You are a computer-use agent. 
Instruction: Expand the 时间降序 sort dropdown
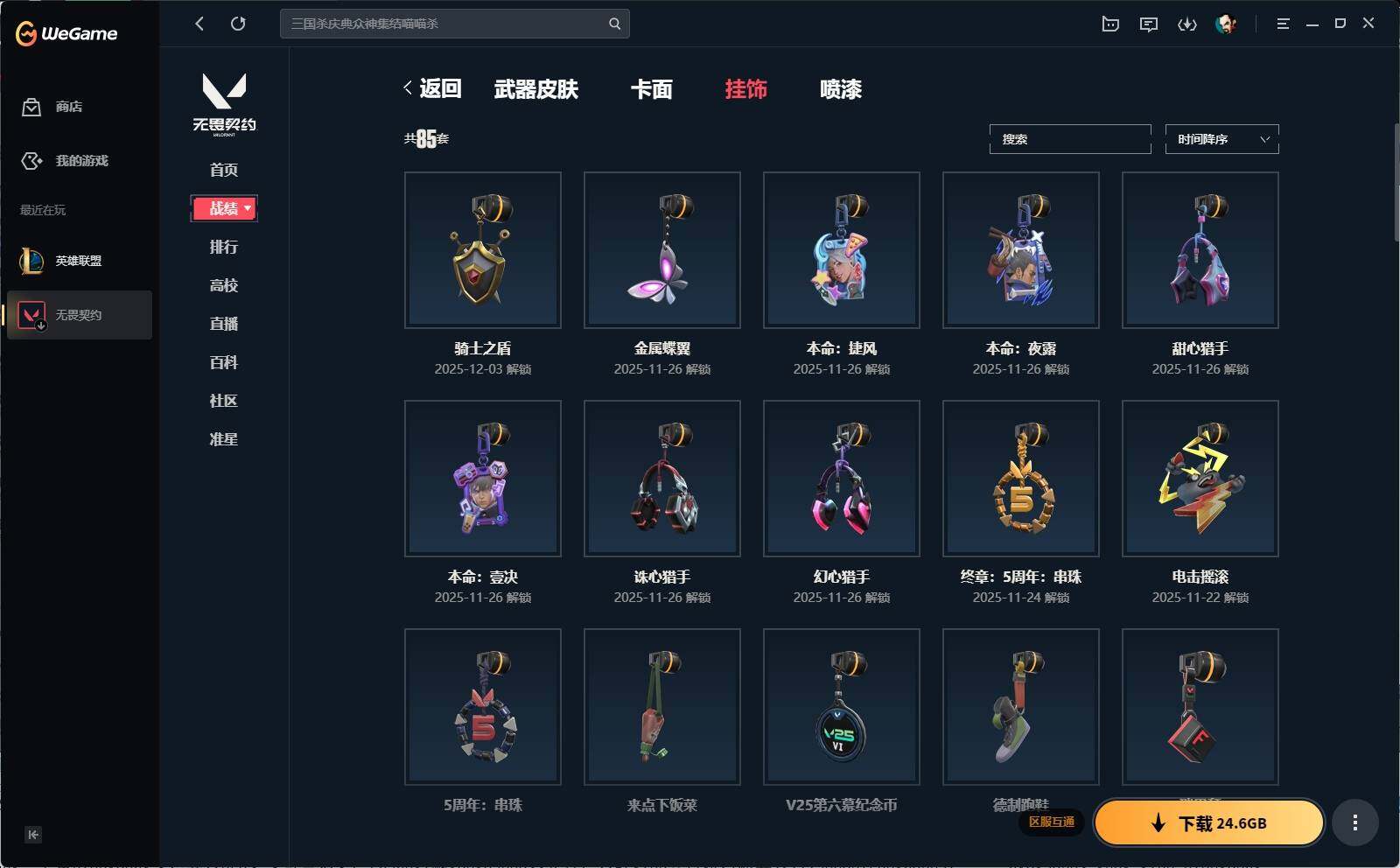pyautogui.click(x=1221, y=139)
